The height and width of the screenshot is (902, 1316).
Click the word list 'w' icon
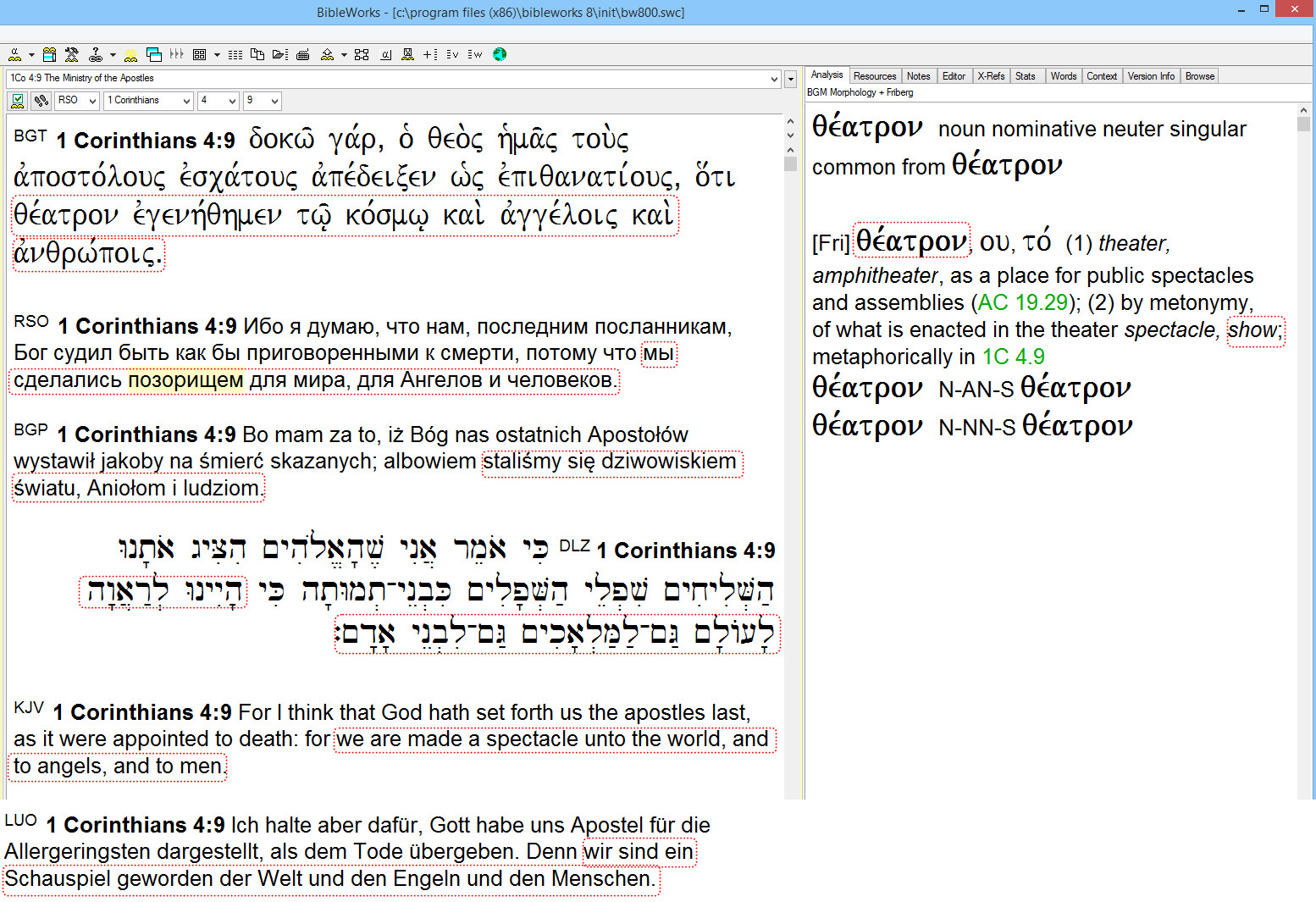click(475, 54)
